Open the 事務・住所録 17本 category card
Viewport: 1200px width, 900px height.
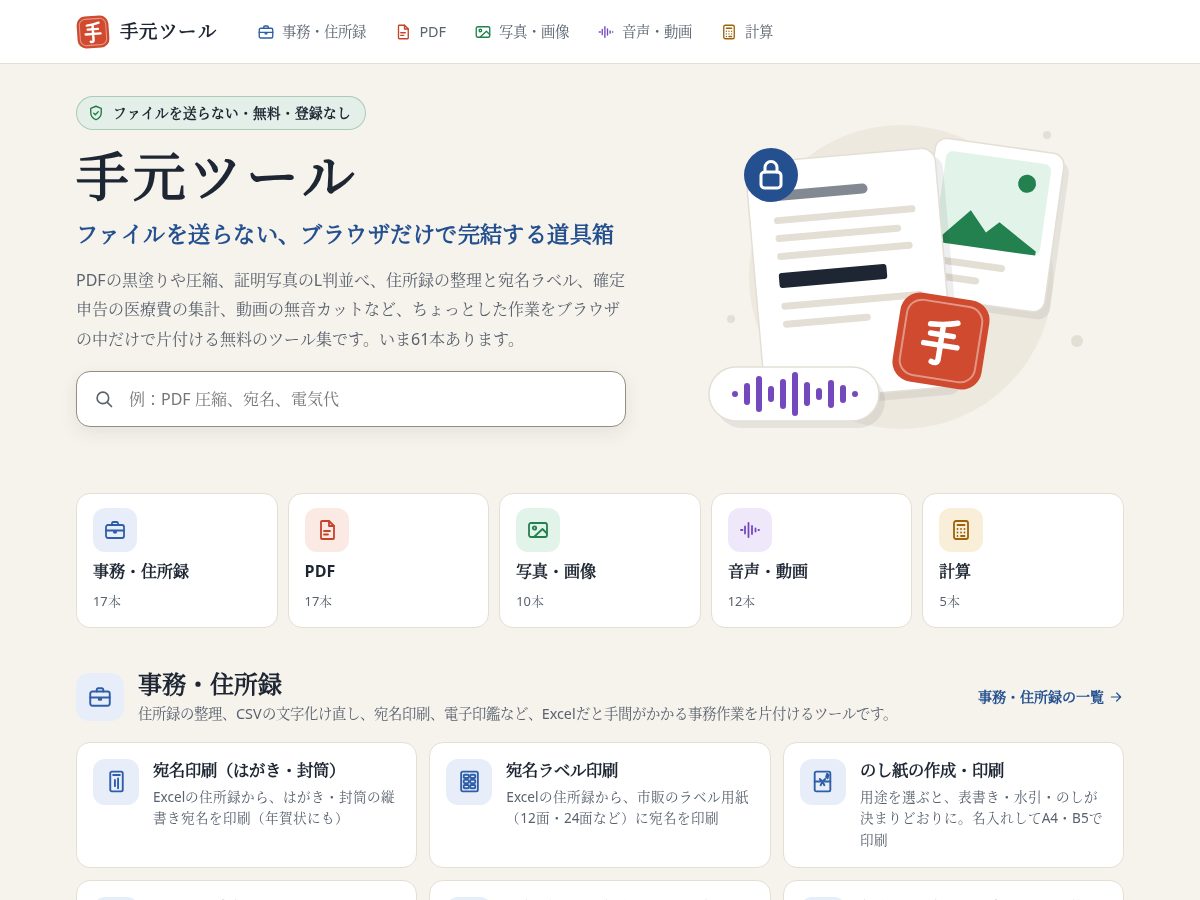click(177, 560)
